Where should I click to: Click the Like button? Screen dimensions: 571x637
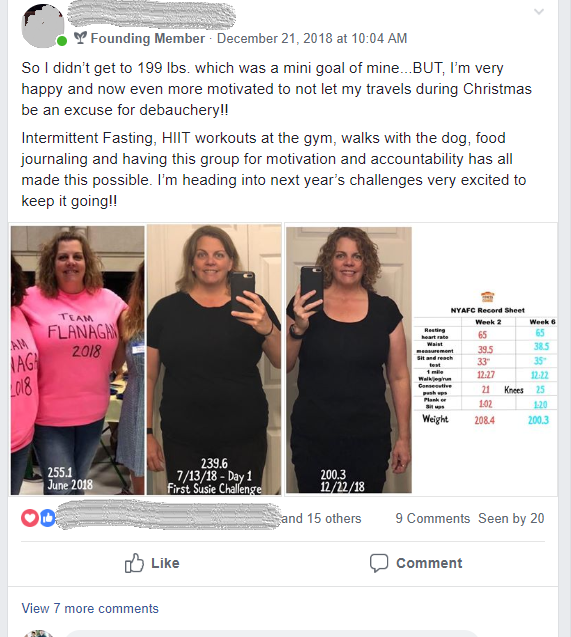tap(152, 563)
